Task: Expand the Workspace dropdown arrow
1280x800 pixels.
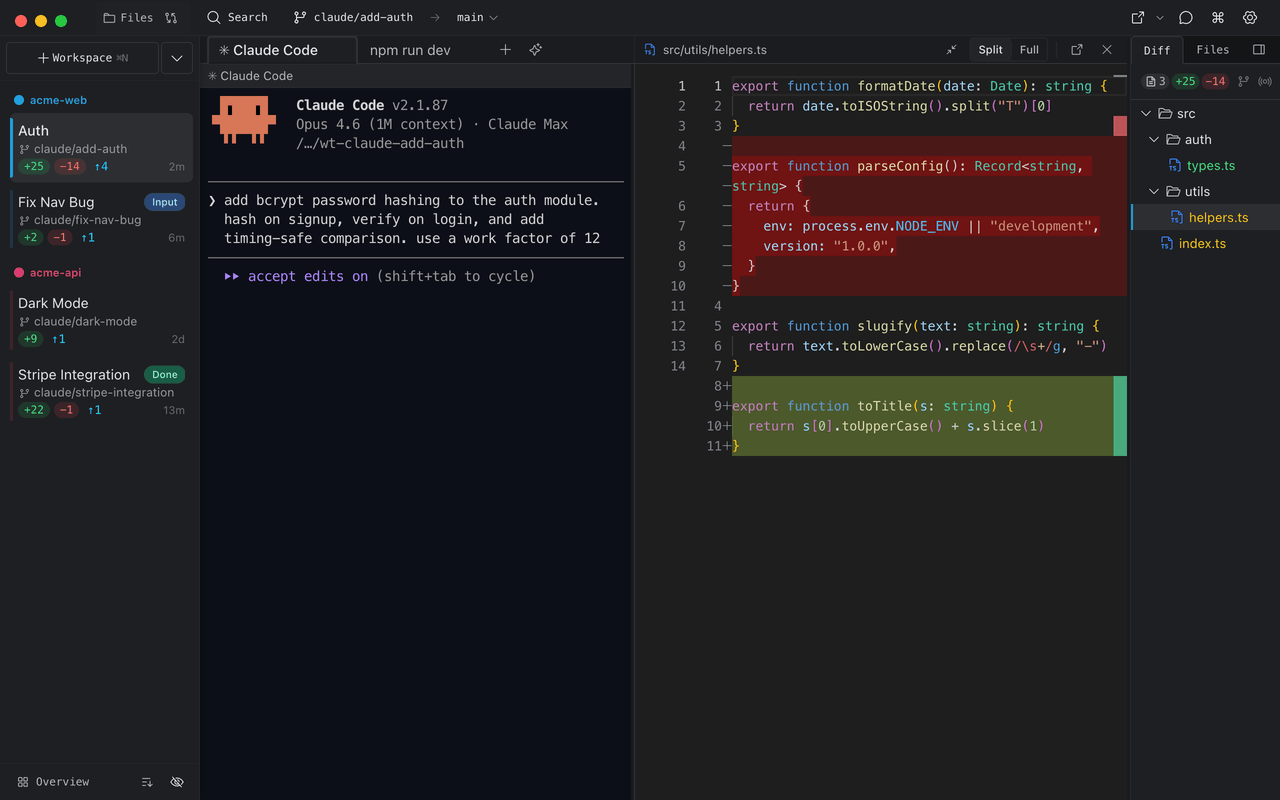Action: tap(177, 58)
